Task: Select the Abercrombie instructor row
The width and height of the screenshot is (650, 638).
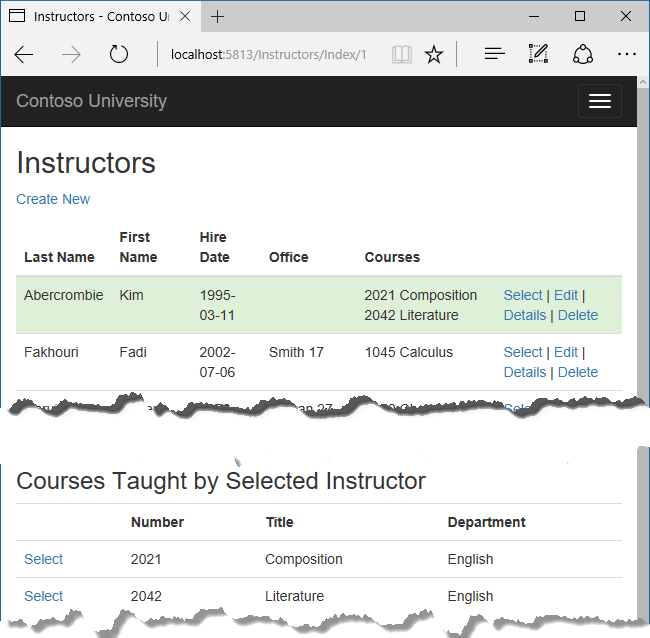Action: pyautogui.click(x=523, y=295)
